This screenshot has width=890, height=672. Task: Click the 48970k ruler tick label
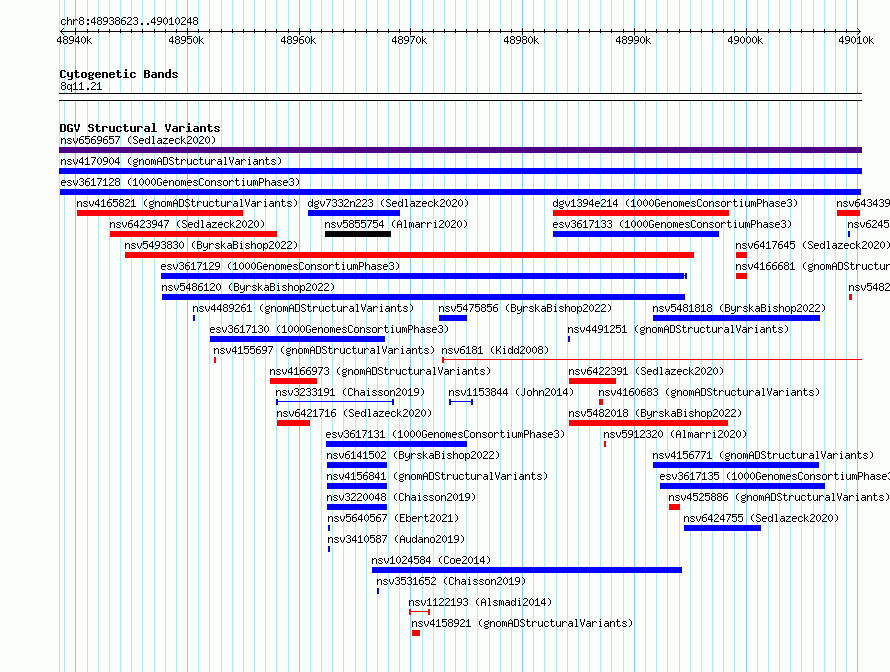(x=409, y=40)
